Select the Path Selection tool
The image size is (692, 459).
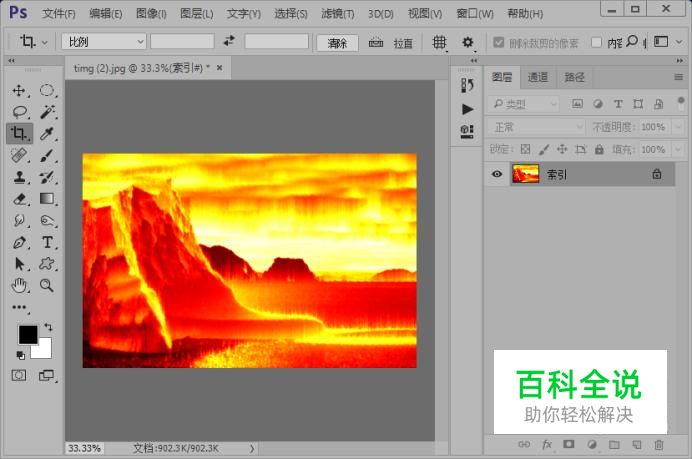(x=19, y=264)
